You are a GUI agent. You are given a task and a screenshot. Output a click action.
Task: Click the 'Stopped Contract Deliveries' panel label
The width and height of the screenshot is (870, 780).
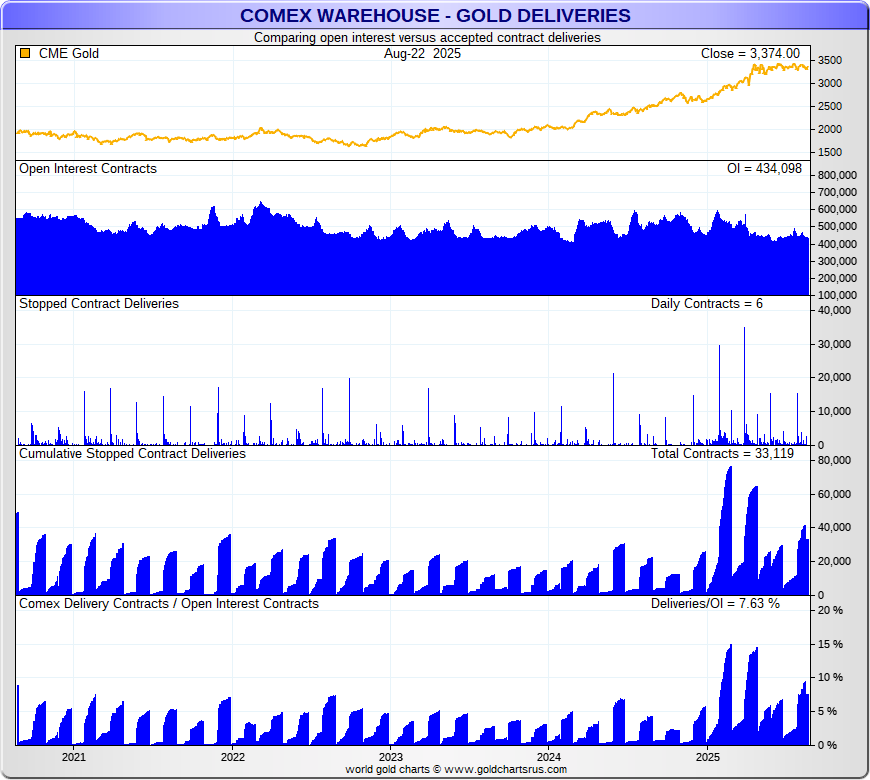click(99, 303)
